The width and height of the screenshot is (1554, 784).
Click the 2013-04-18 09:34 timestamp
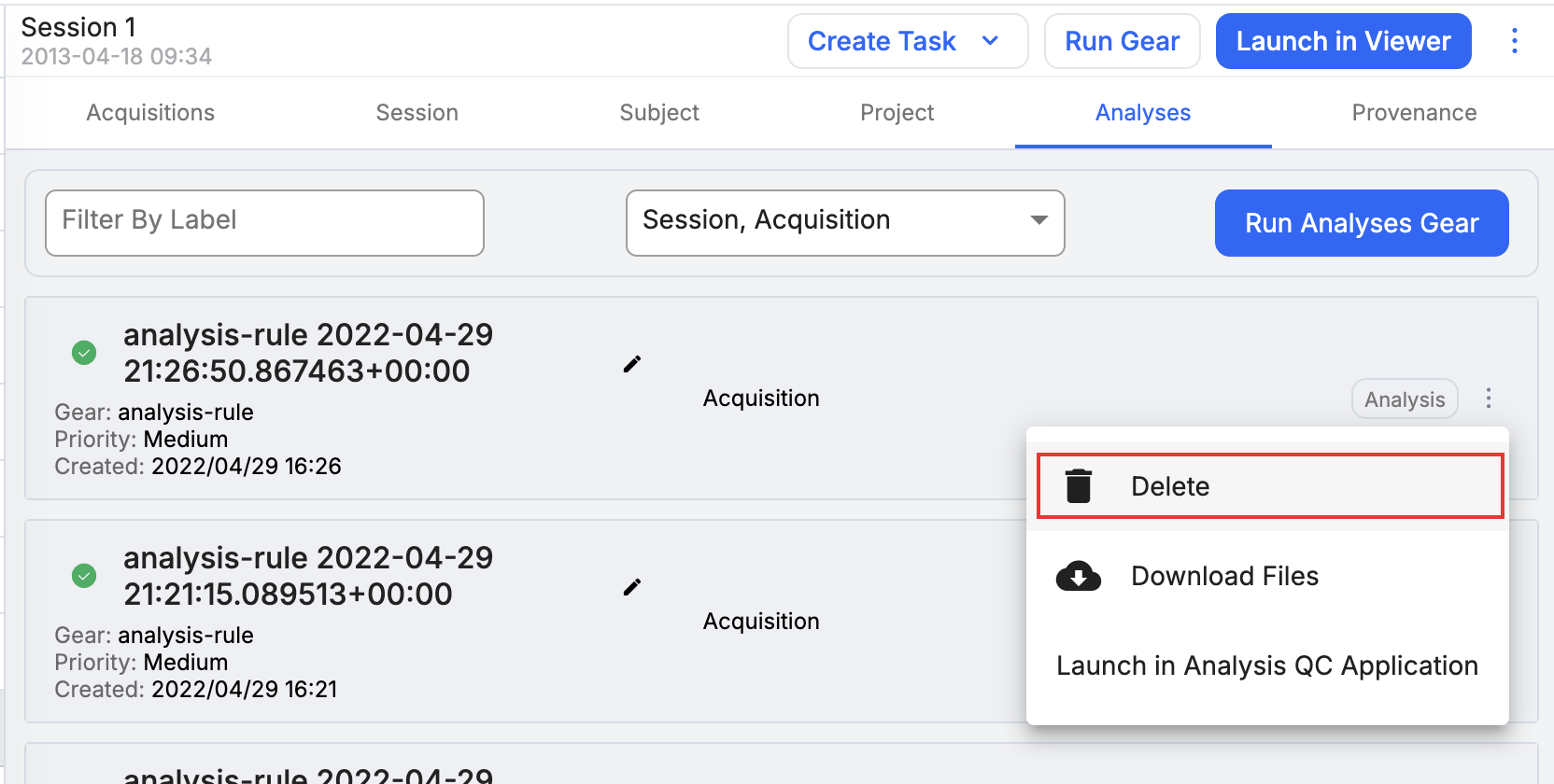(x=117, y=57)
